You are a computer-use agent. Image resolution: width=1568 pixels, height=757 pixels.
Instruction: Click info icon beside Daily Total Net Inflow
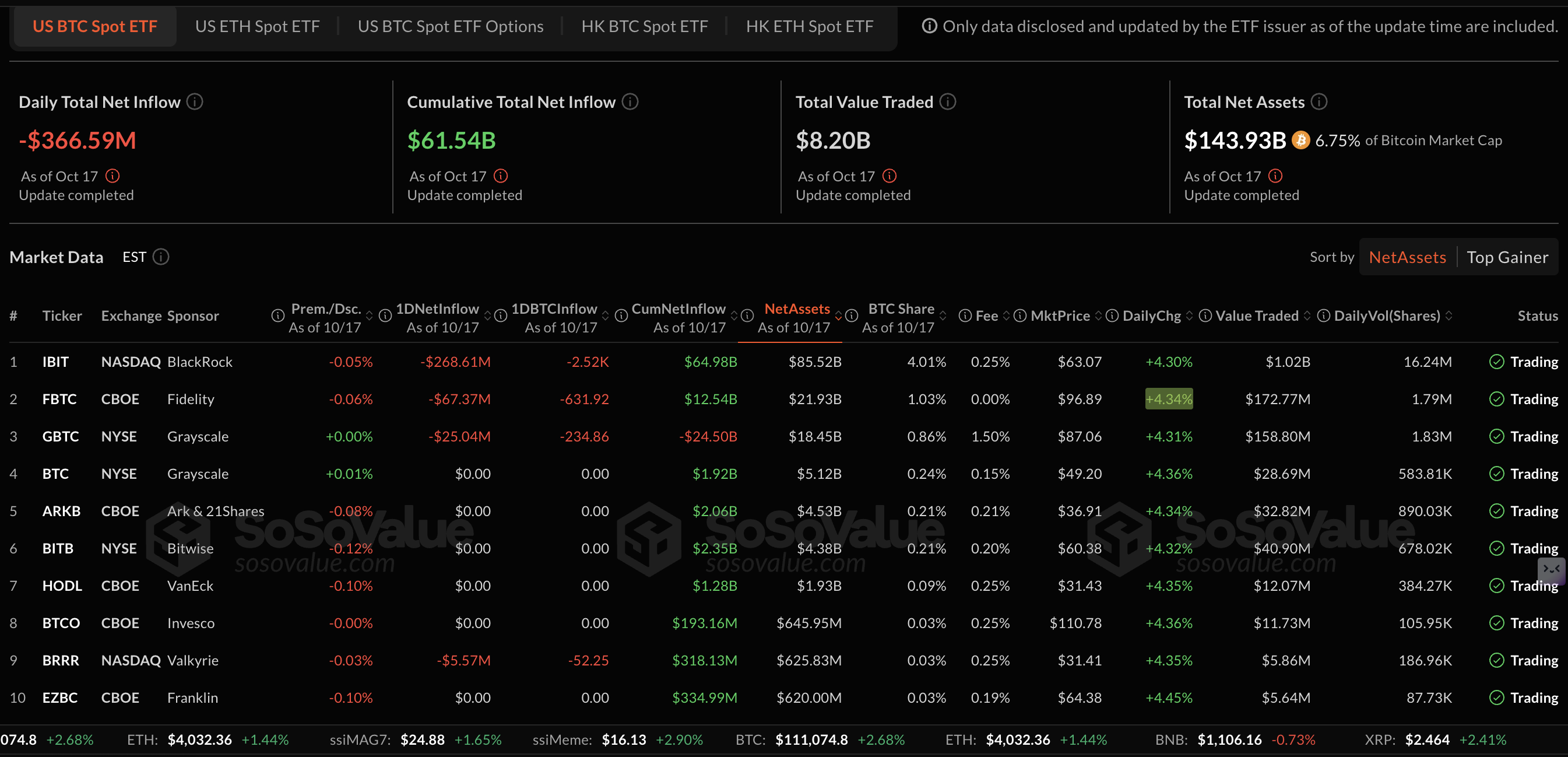(194, 101)
